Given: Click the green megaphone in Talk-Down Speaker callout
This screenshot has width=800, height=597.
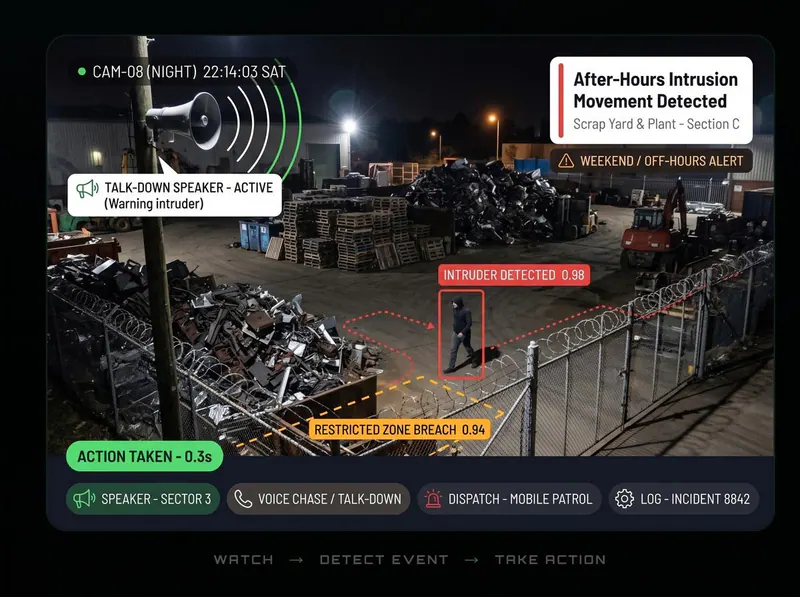Looking at the screenshot, I should coord(87,189).
